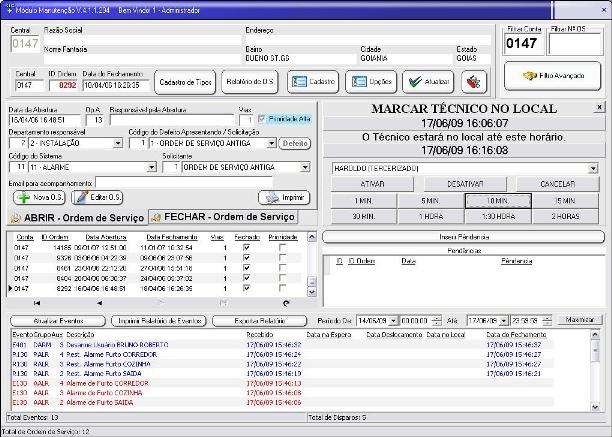Open Período De date dropdown
The width and height of the screenshot is (612, 437).
point(393,321)
